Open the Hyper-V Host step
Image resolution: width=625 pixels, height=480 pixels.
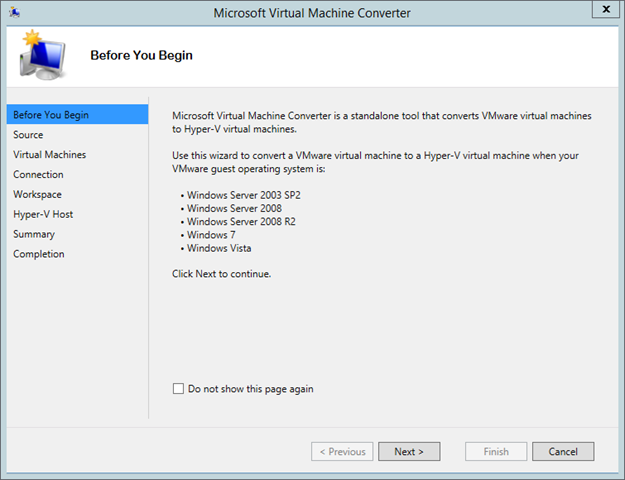pyautogui.click(x=43, y=214)
